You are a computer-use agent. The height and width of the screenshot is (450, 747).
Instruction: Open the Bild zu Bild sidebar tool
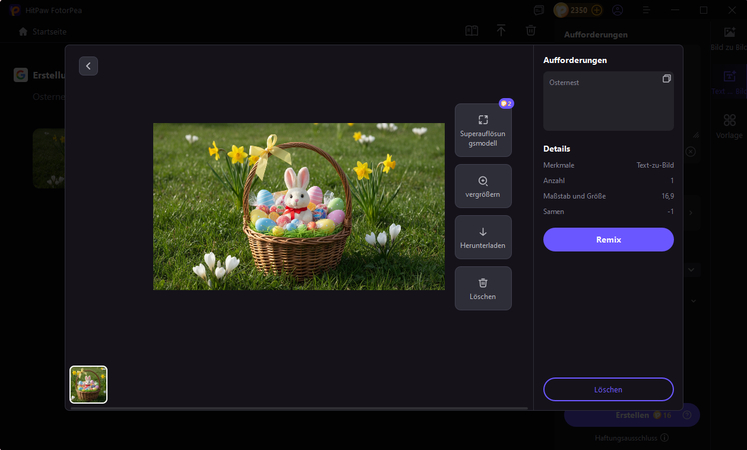[x=729, y=39]
